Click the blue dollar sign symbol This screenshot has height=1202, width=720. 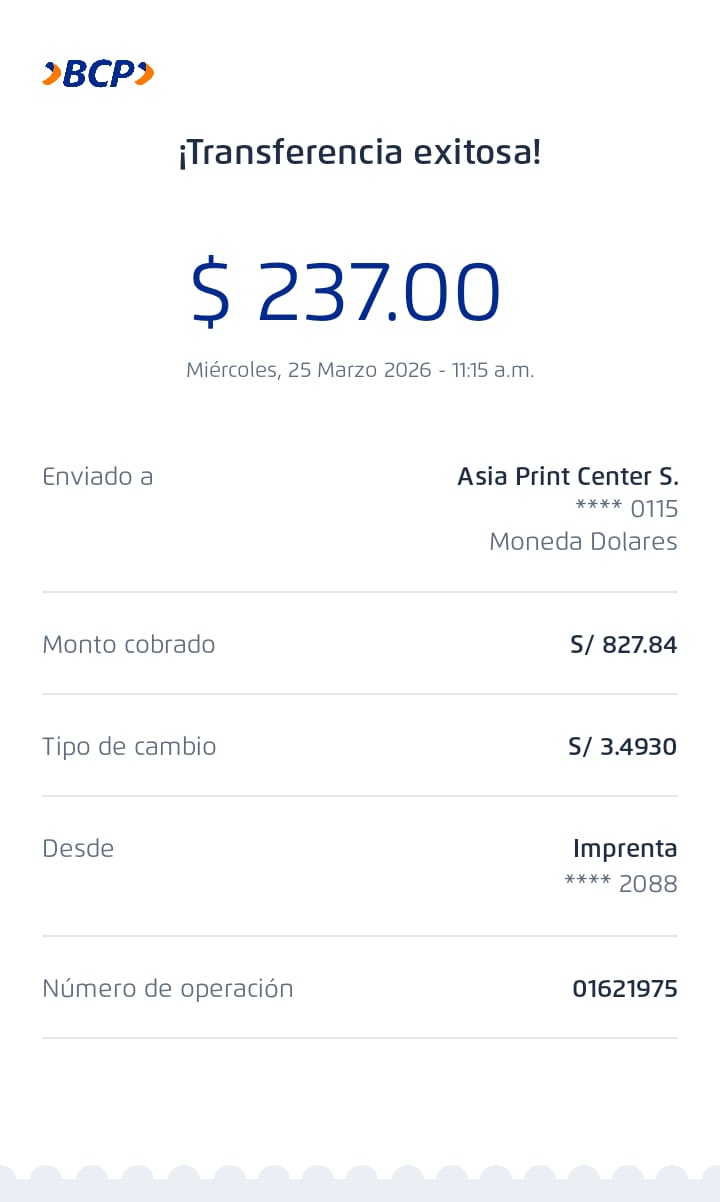tap(211, 292)
